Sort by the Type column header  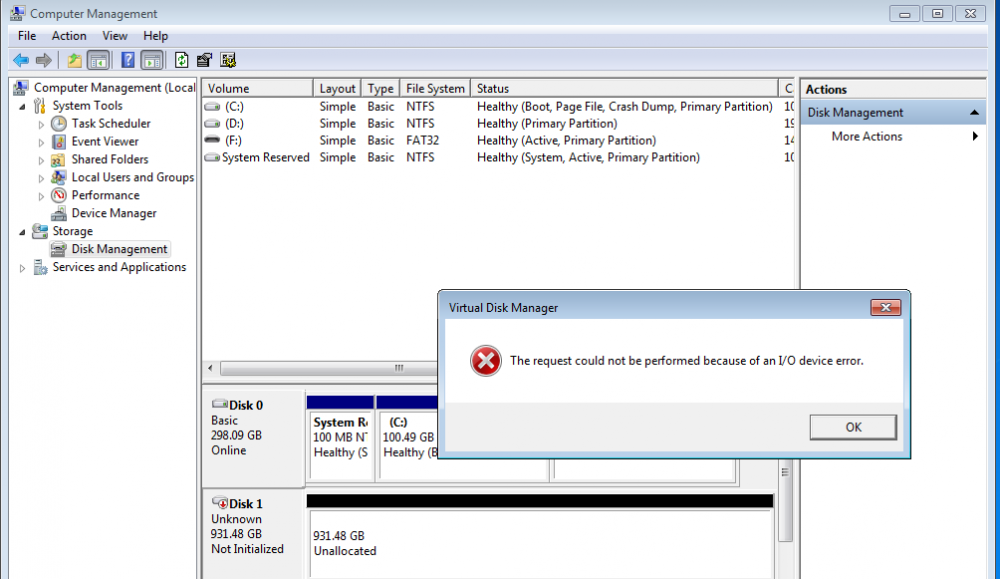pos(381,88)
